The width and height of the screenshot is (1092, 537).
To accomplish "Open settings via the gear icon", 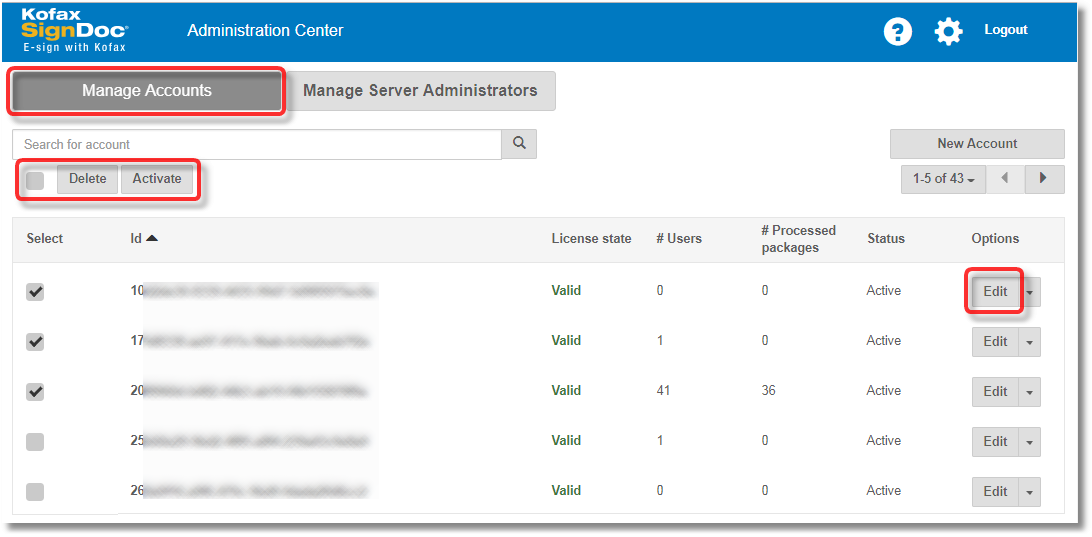I will [948, 31].
